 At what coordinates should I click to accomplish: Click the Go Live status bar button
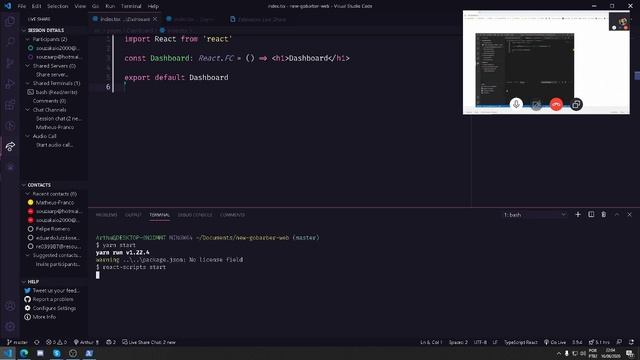pyautogui.click(x=555, y=342)
